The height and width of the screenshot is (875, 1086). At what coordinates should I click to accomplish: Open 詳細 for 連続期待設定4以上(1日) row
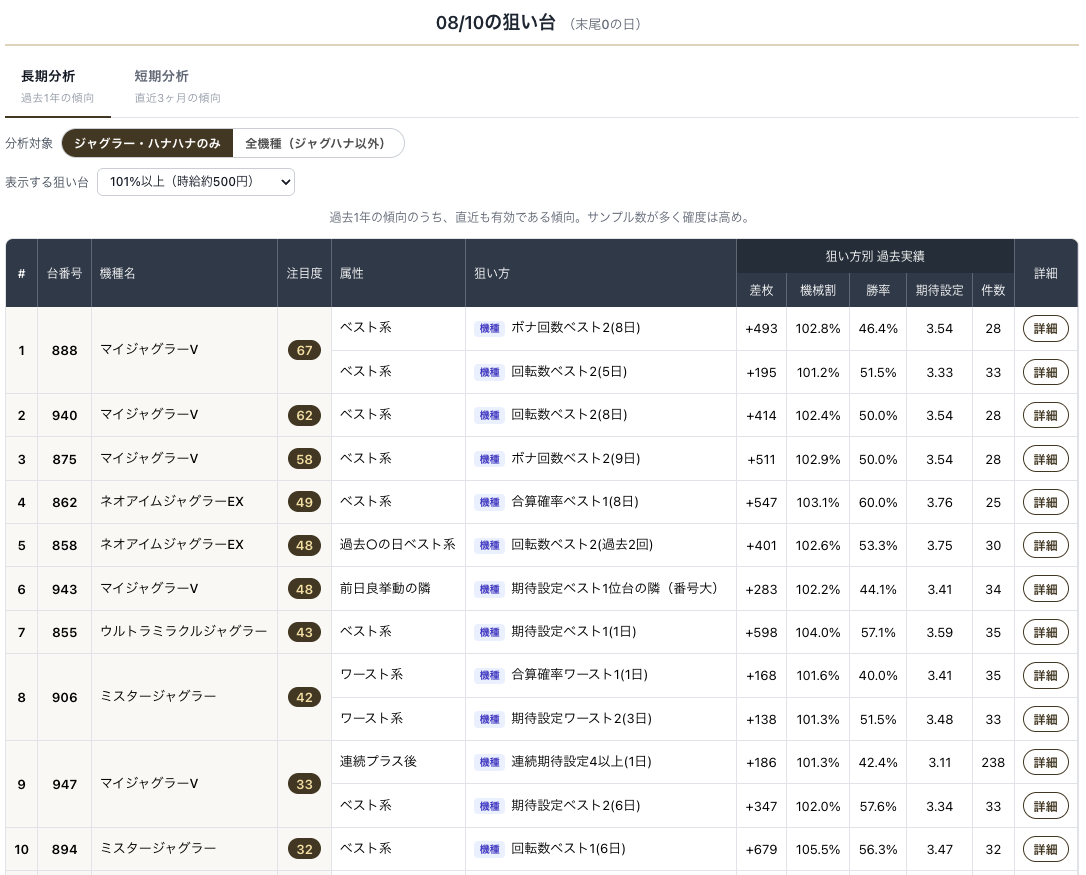(x=1045, y=763)
